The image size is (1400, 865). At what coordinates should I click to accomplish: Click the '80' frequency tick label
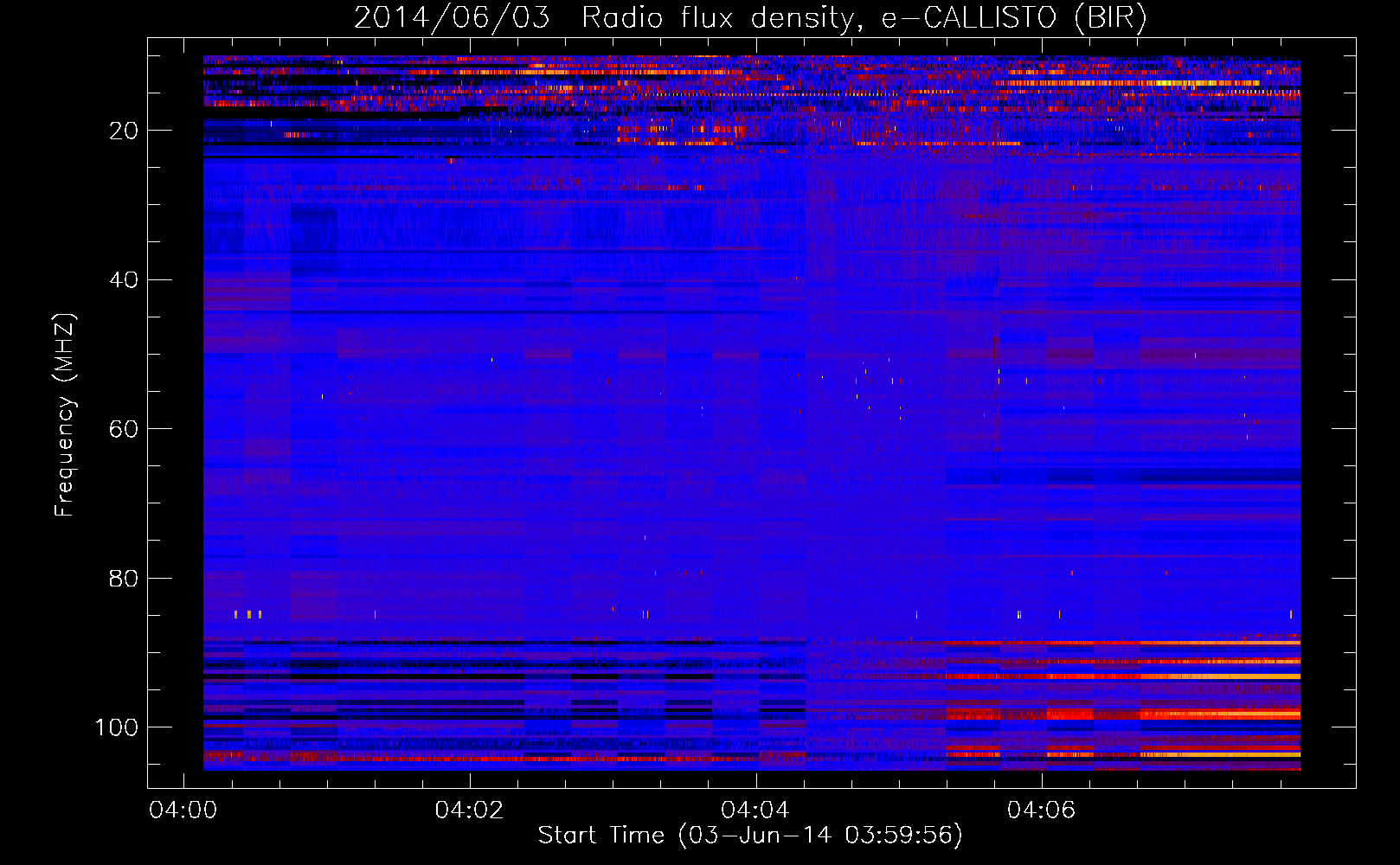pyautogui.click(x=125, y=579)
